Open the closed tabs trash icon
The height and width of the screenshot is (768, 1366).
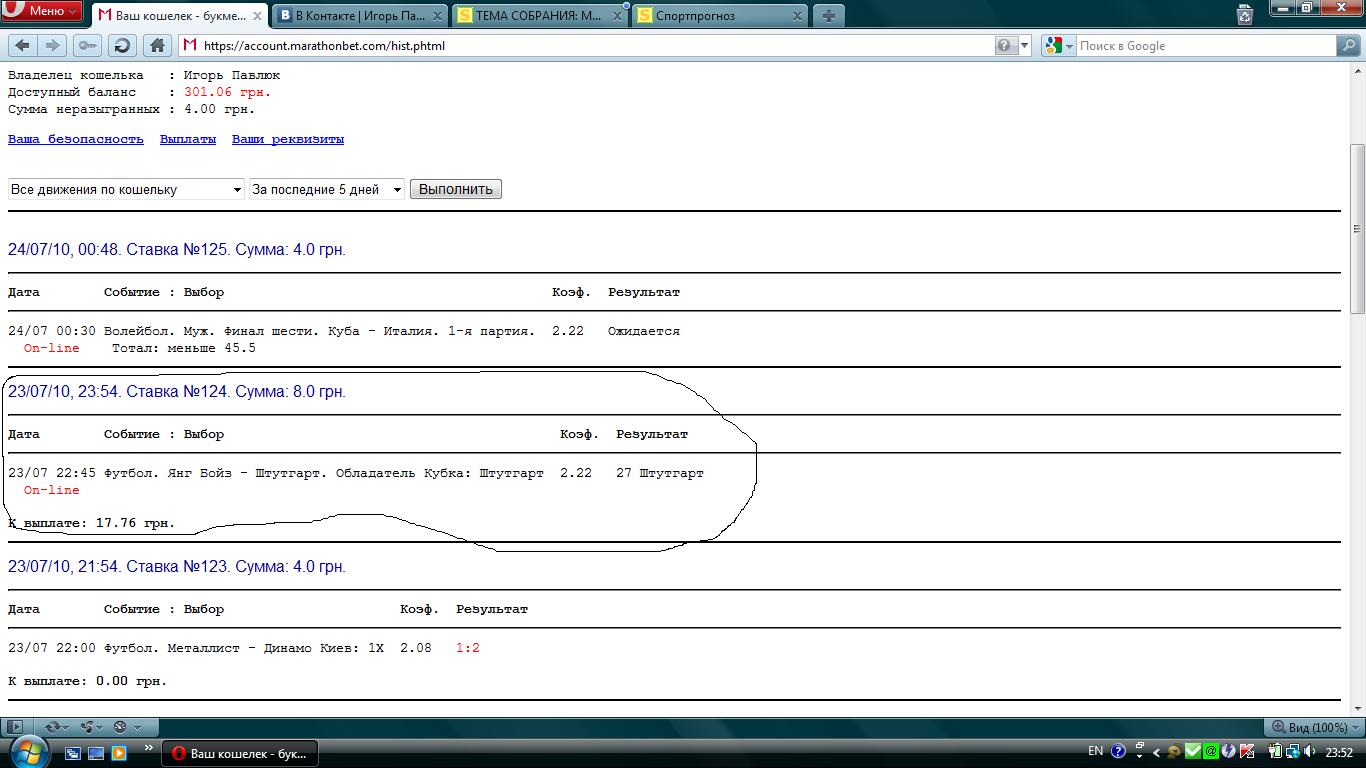(1245, 15)
